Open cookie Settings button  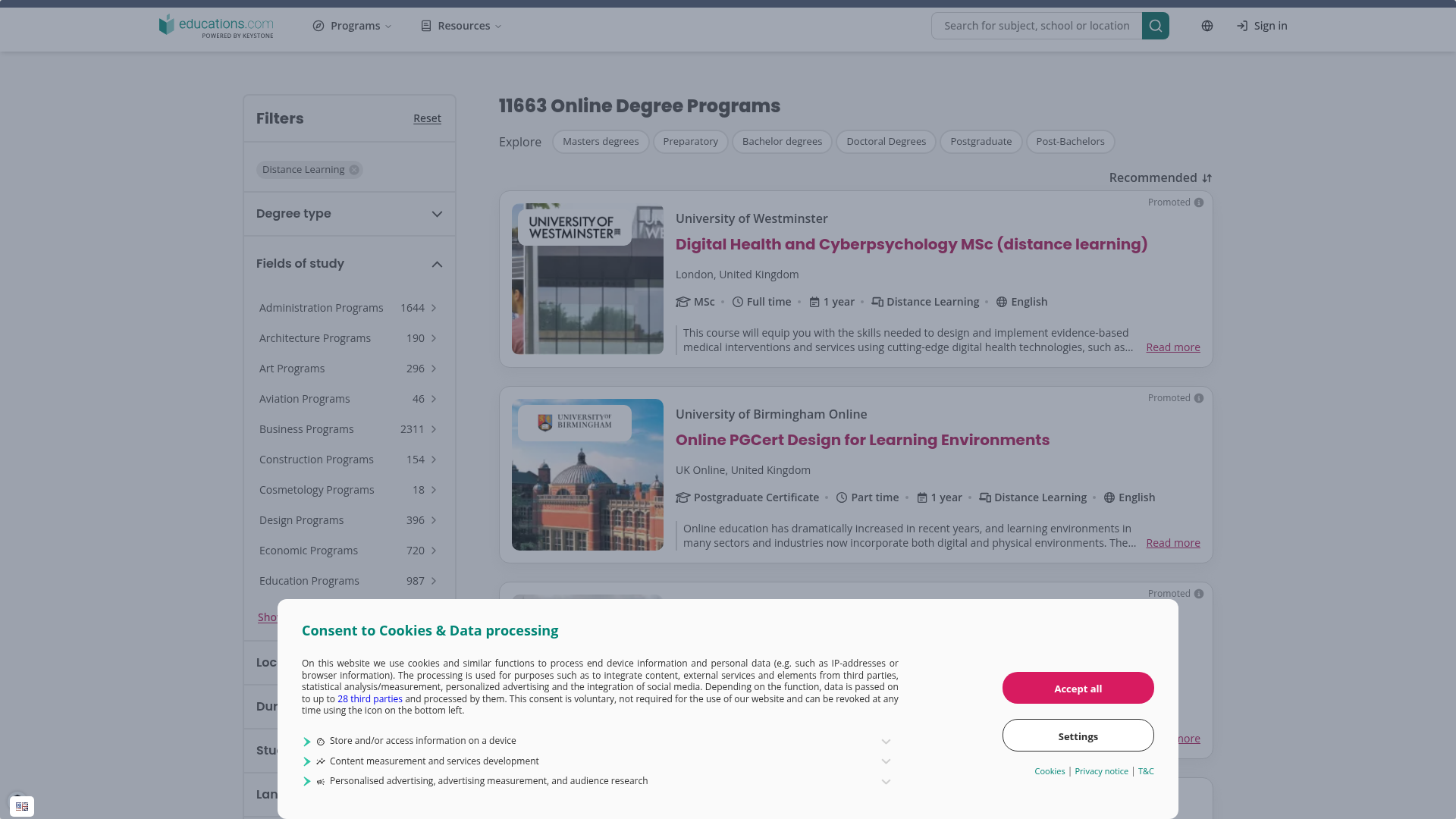(1078, 736)
